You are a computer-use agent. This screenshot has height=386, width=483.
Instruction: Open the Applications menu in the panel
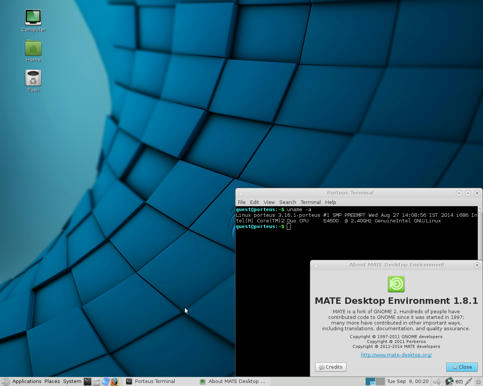(27, 381)
